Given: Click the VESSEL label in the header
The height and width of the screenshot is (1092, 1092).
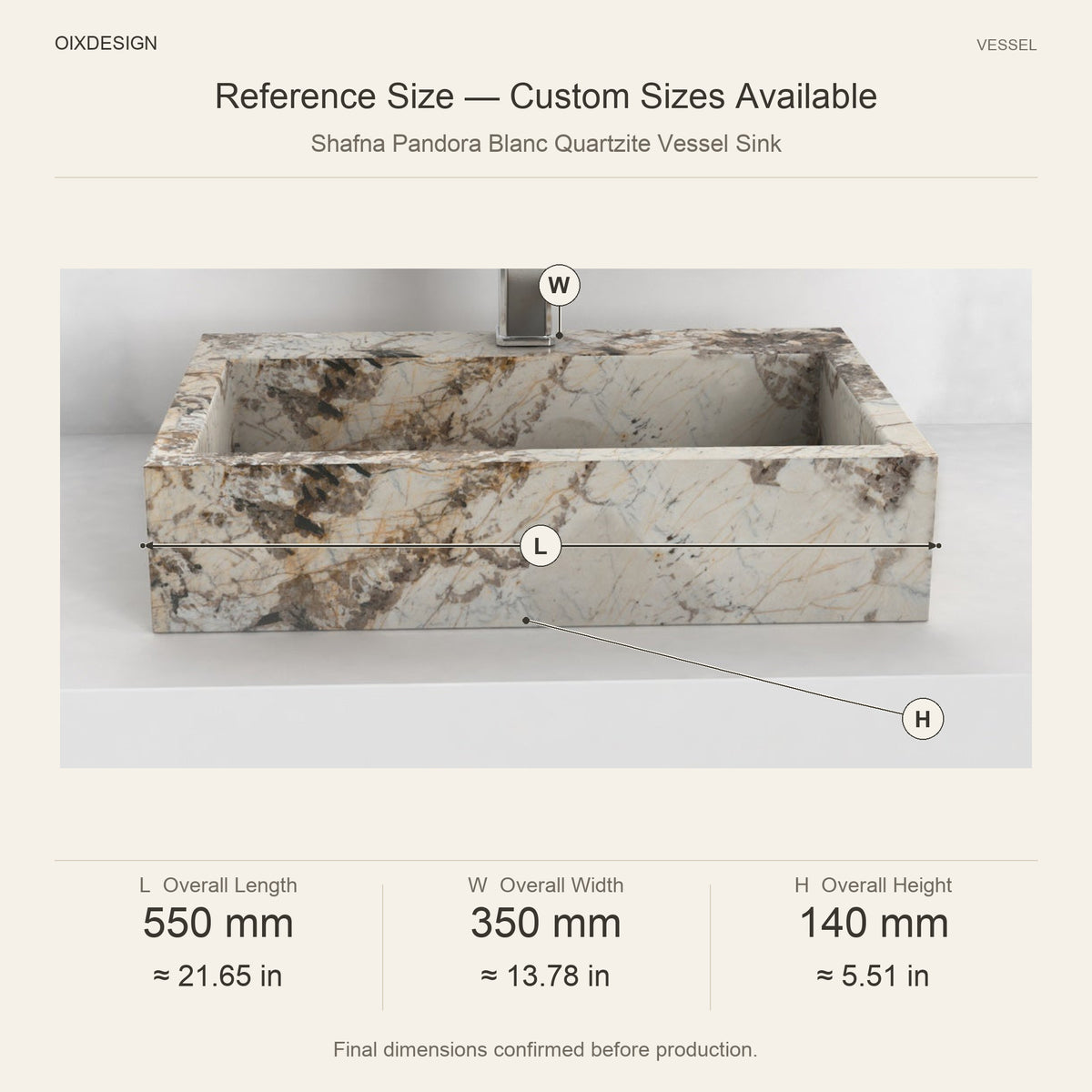Looking at the screenshot, I should 1006,45.
